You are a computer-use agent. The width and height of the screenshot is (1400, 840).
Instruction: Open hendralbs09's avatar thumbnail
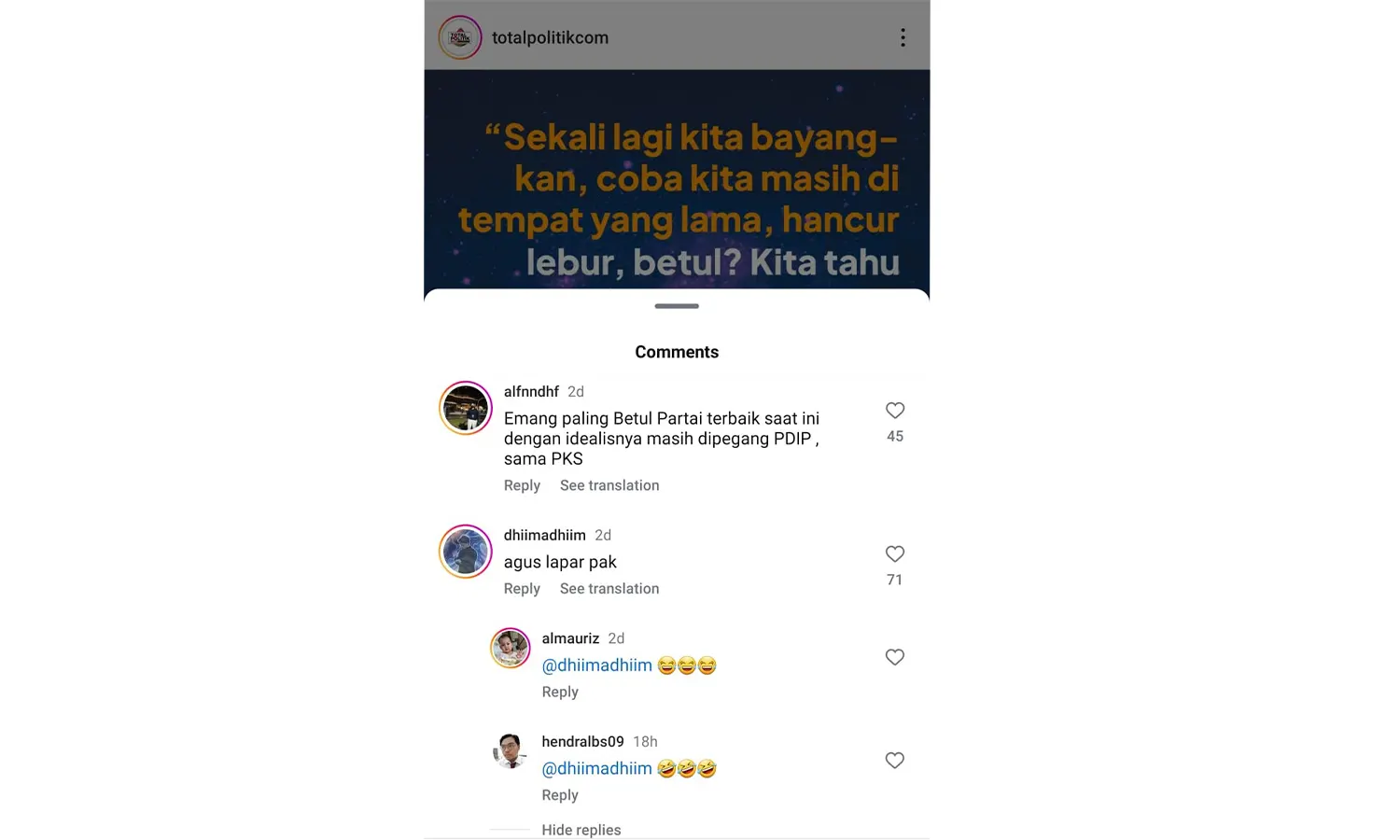511,751
